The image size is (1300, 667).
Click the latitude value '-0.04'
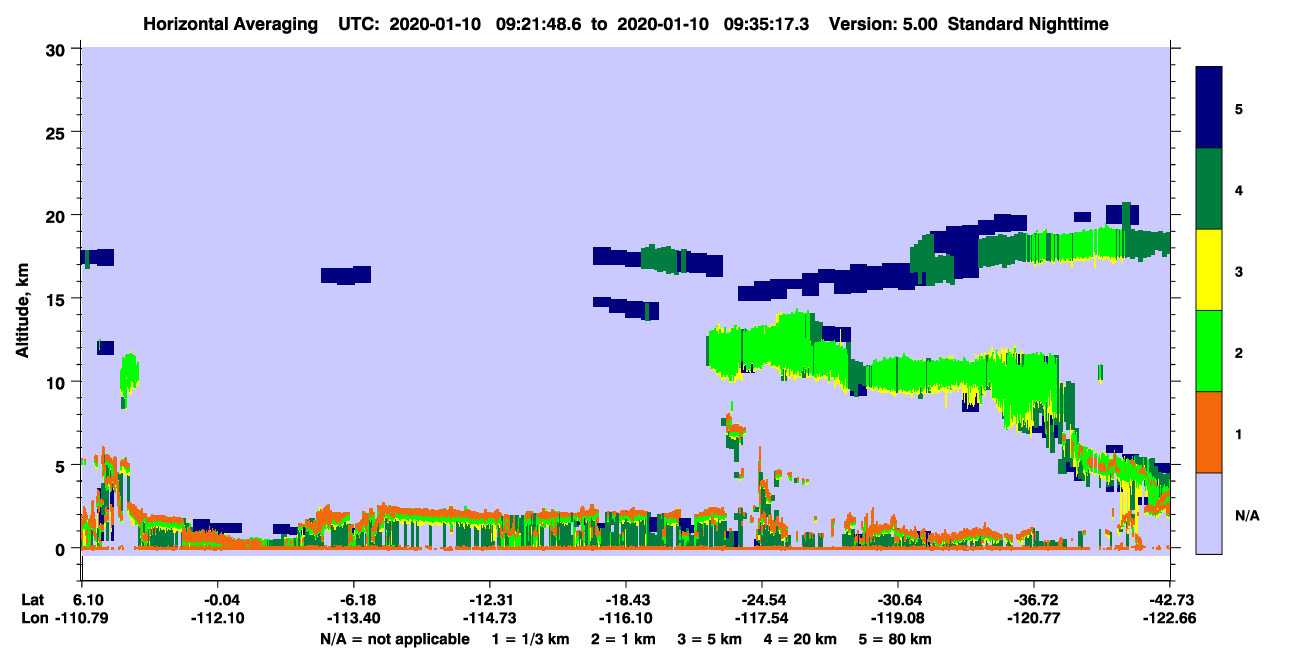click(x=218, y=599)
